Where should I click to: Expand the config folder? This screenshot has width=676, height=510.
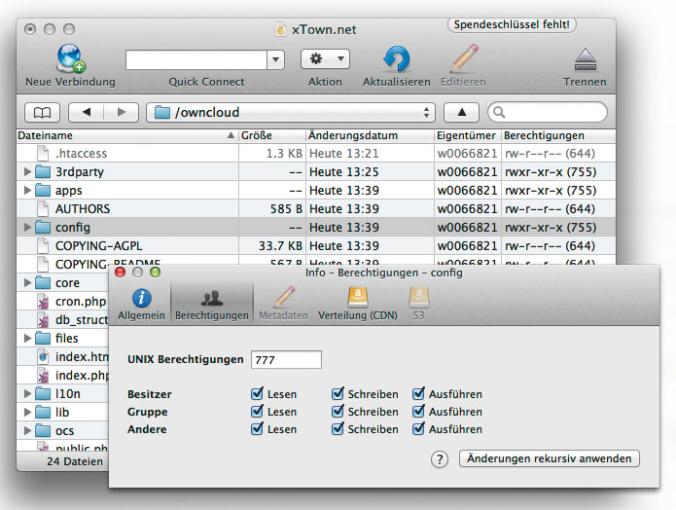coord(27,227)
